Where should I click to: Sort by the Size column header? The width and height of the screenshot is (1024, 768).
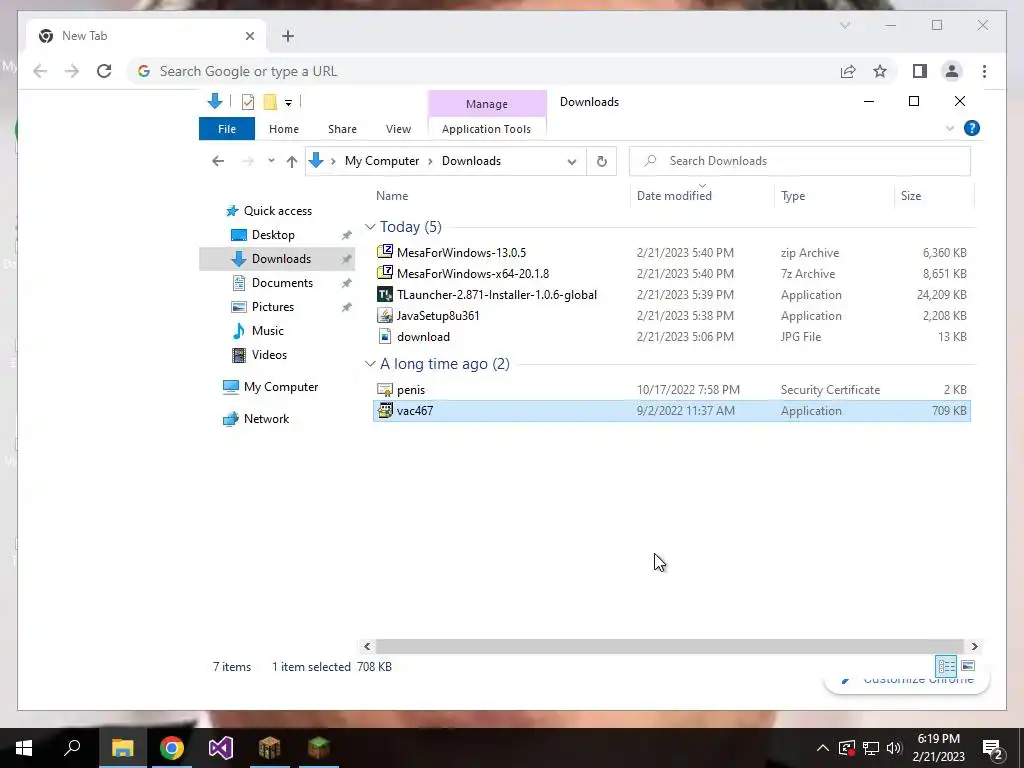coord(911,196)
